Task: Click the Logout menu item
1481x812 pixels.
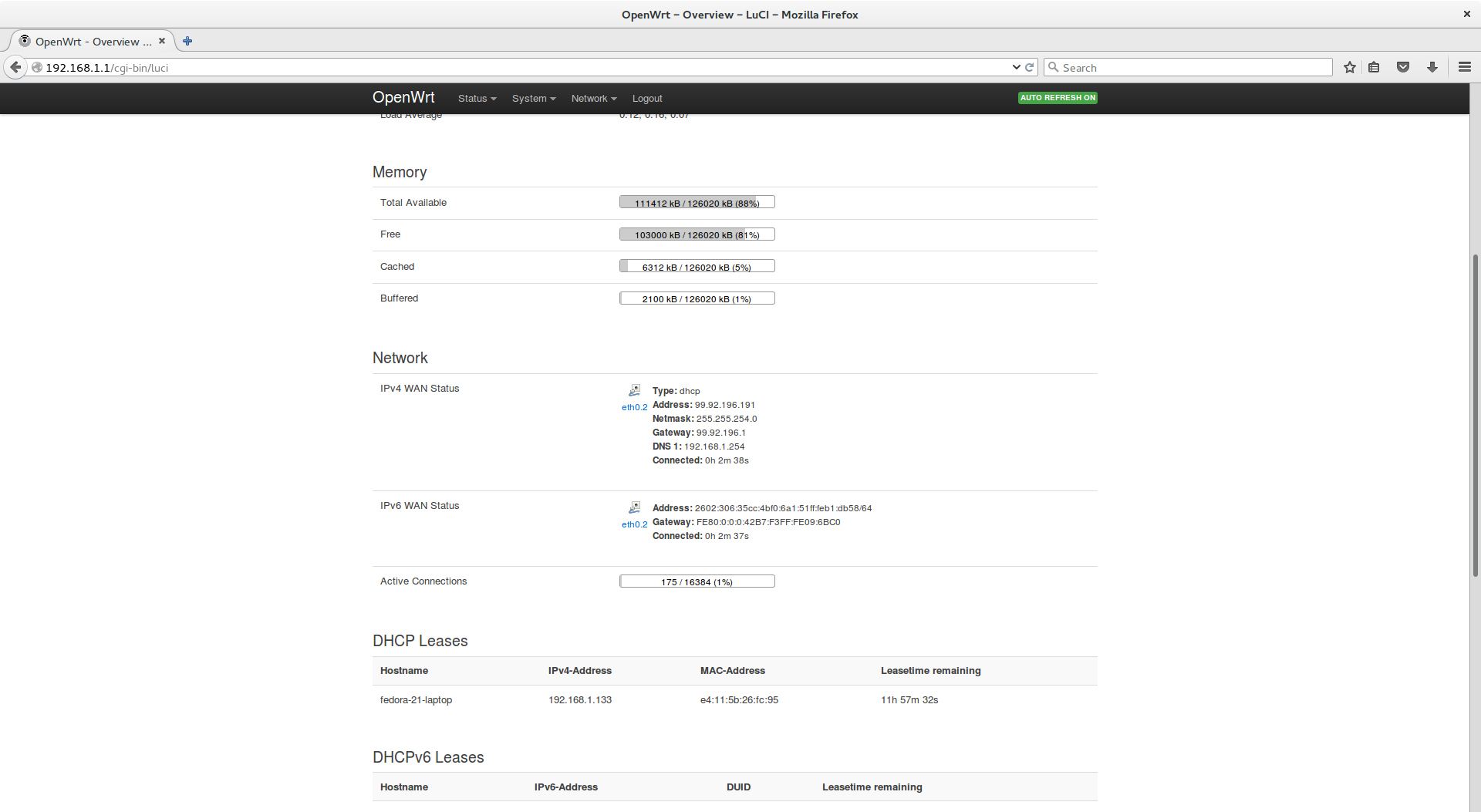Action: [647, 99]
